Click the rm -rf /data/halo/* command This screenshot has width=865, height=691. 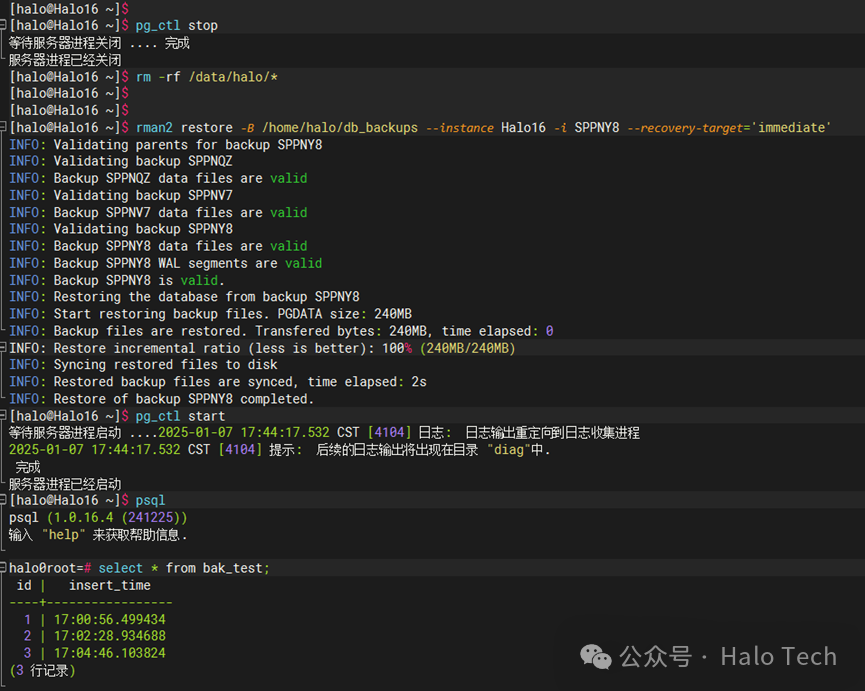[207, 77]
